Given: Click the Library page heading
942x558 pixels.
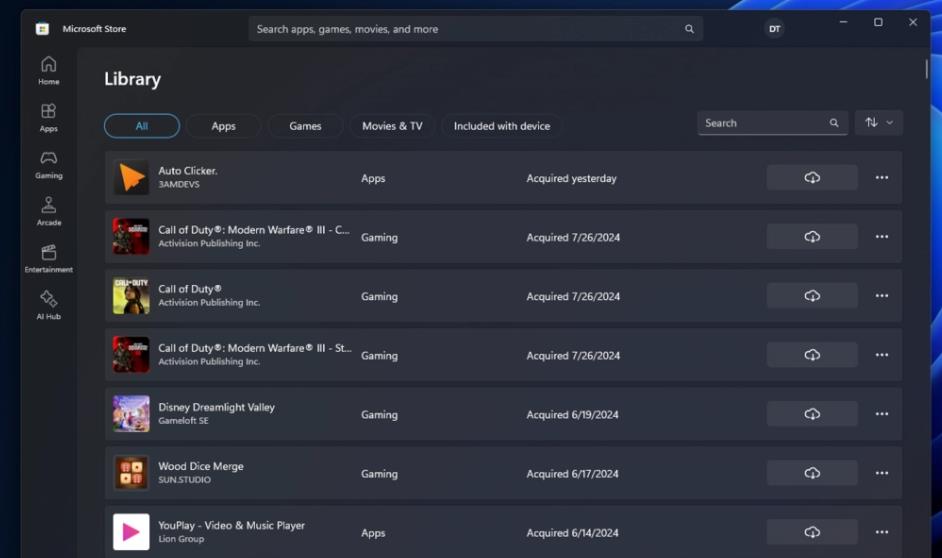Looking at the screenshot, I should [x=132, y=79].
